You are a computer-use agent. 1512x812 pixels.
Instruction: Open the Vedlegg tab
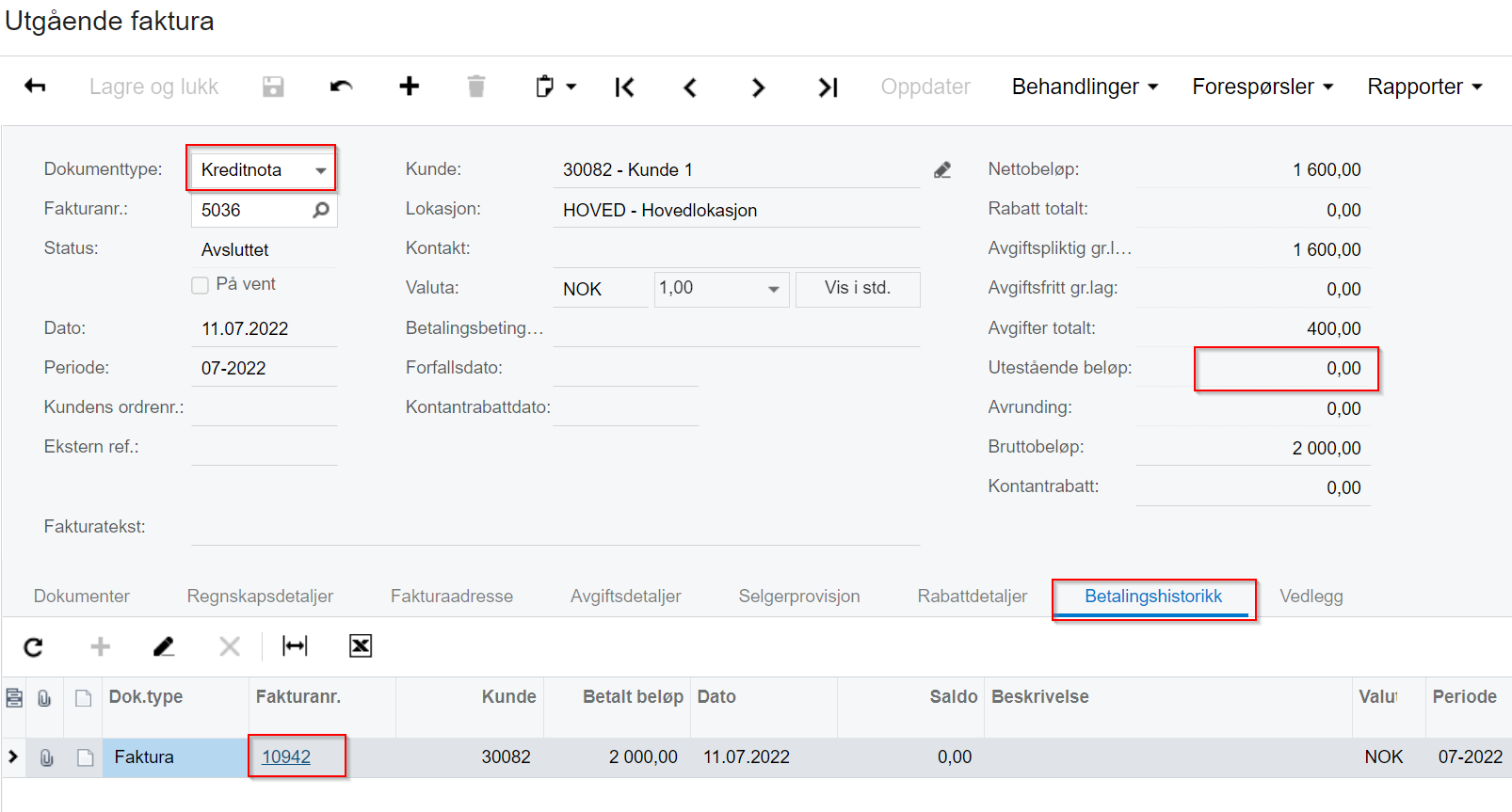click(1311, 596)
